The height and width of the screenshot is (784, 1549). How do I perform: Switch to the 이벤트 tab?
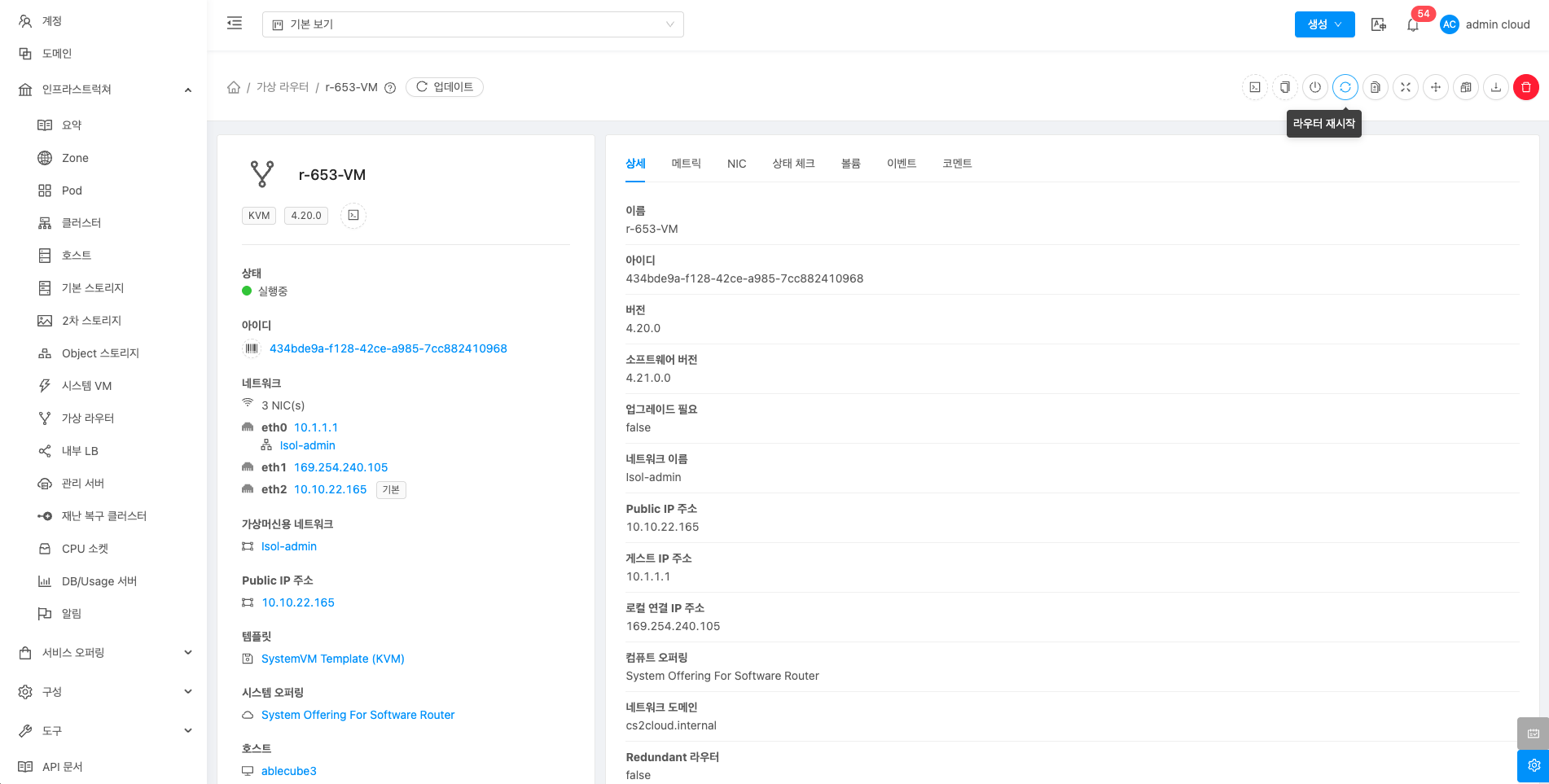coord(901,164)
